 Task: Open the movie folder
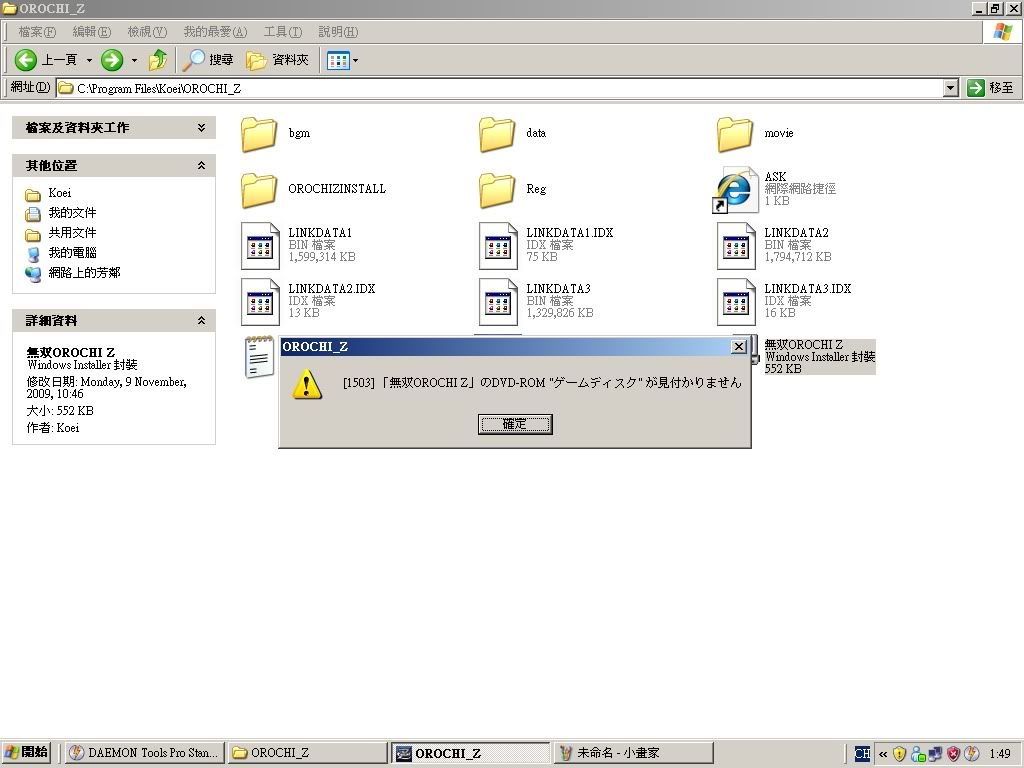tap(735, 133)
